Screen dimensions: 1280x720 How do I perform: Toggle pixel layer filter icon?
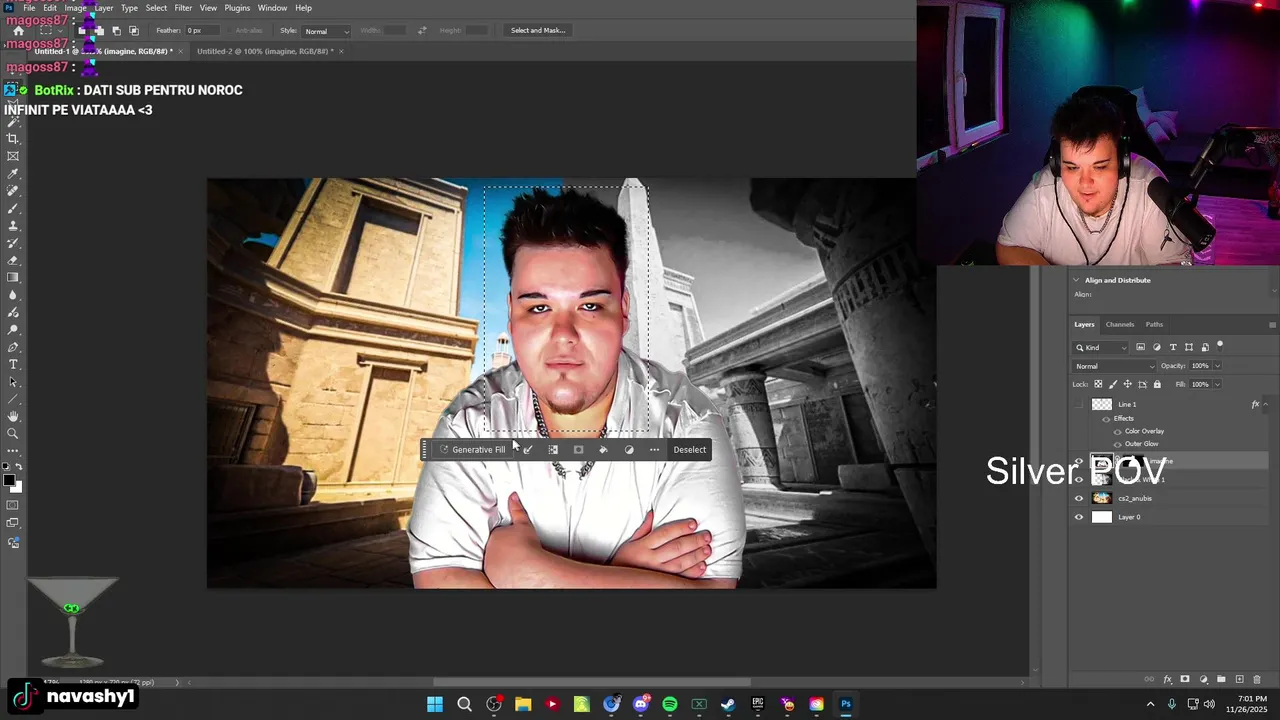point(1141,347)
